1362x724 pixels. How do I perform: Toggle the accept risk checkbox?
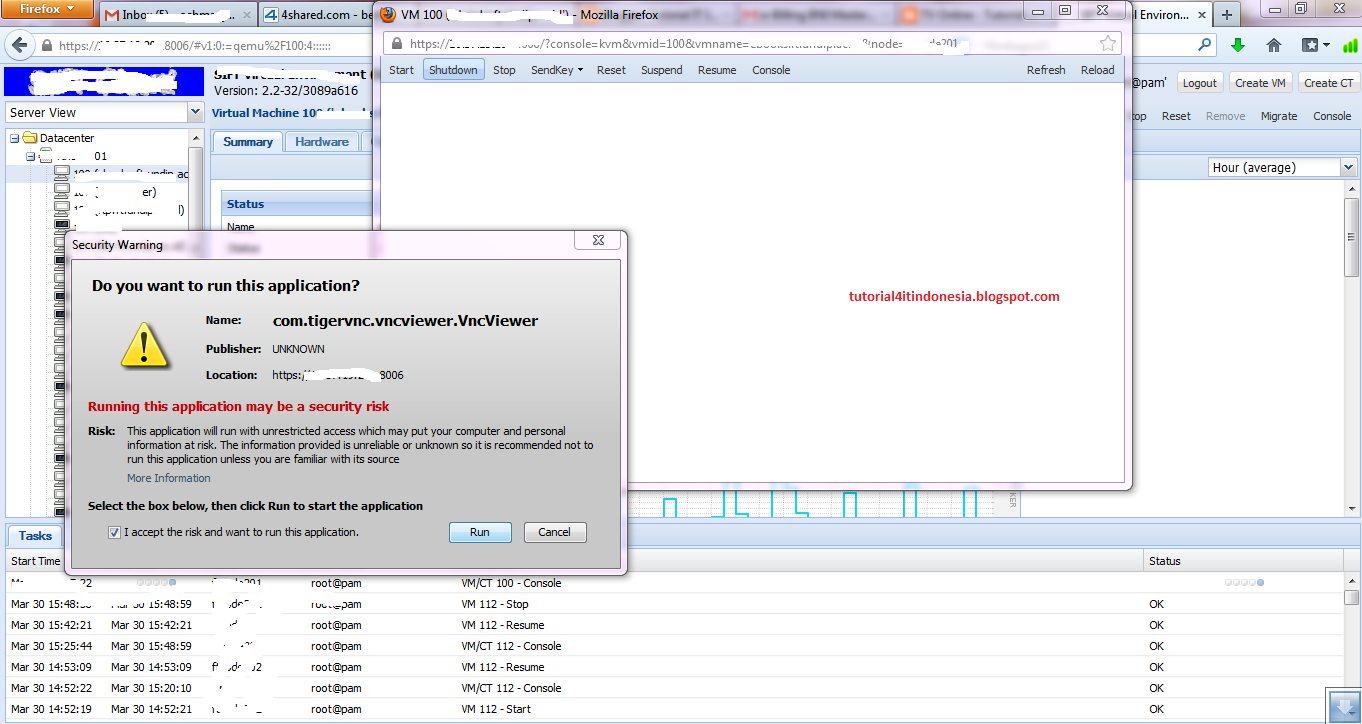click(115, 532)
